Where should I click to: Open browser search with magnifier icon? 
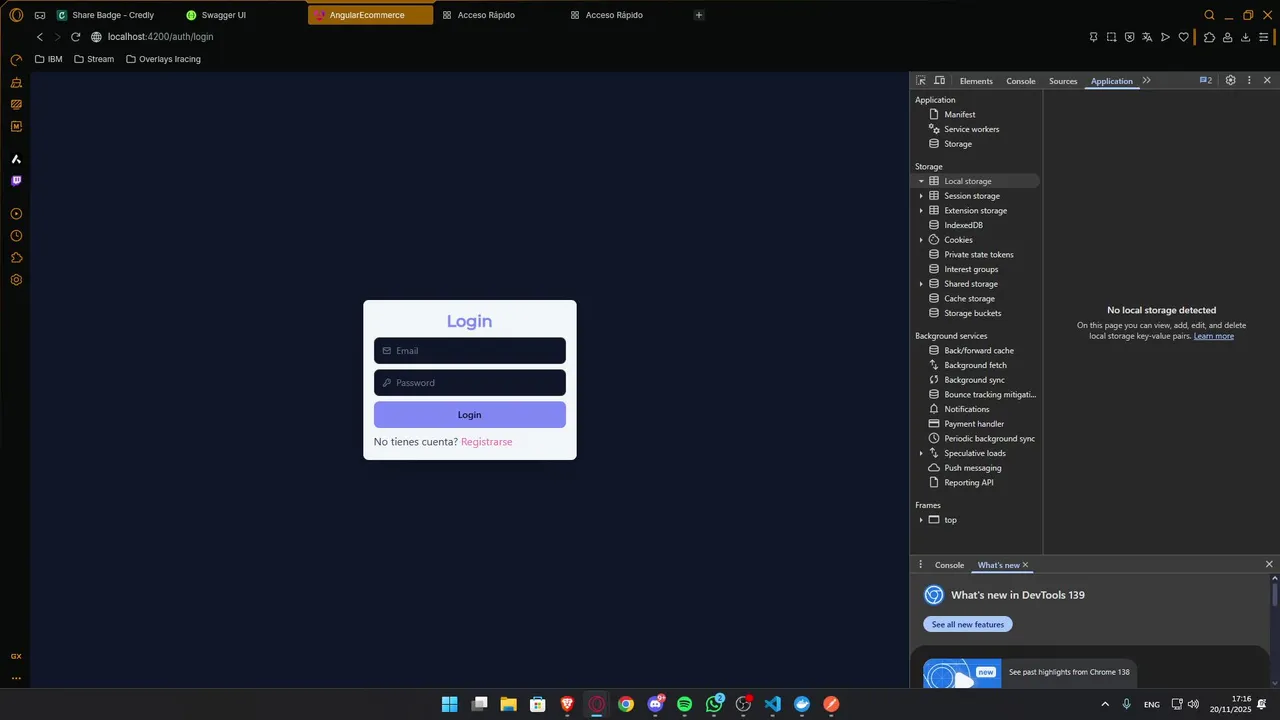[1209, 15]
